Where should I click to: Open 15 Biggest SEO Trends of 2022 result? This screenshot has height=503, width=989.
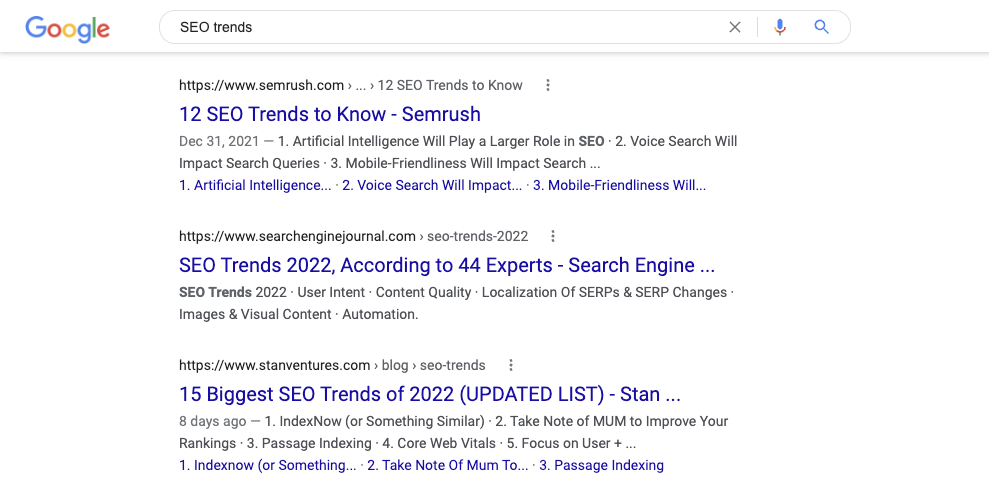tap(429, 394)
